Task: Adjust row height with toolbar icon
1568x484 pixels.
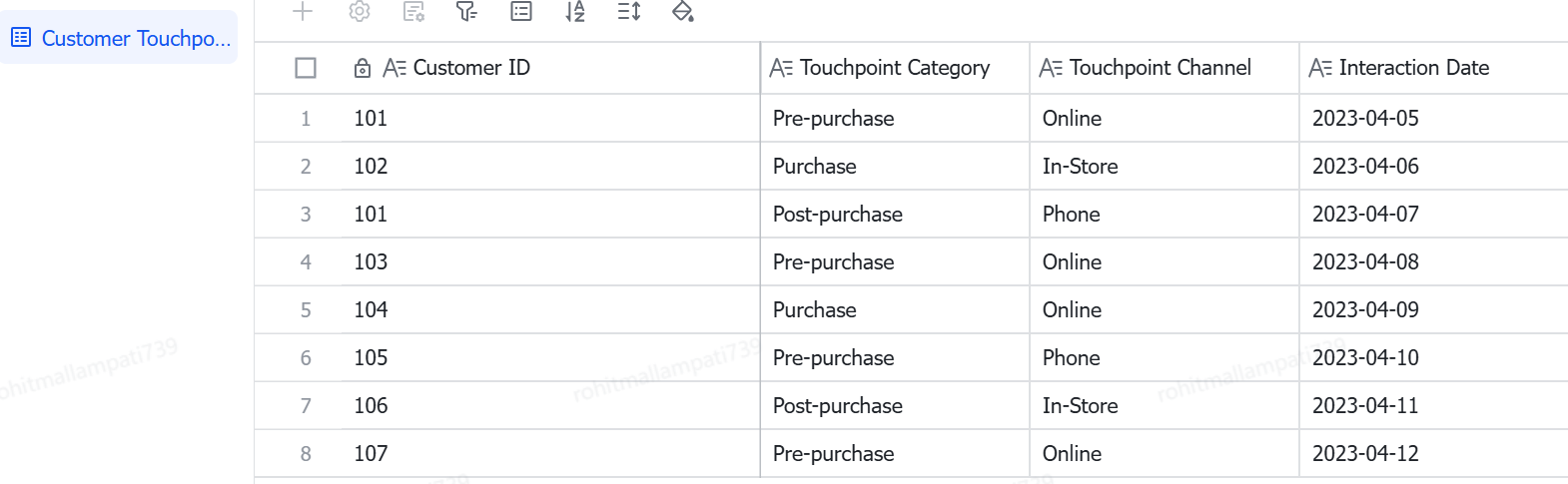Action: click(629, 11)
